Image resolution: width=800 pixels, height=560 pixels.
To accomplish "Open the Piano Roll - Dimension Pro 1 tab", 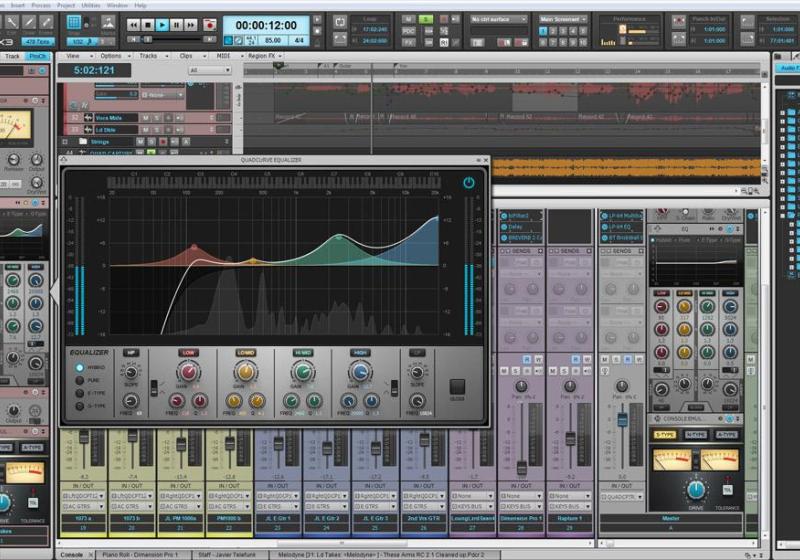I will pos(136,554).
